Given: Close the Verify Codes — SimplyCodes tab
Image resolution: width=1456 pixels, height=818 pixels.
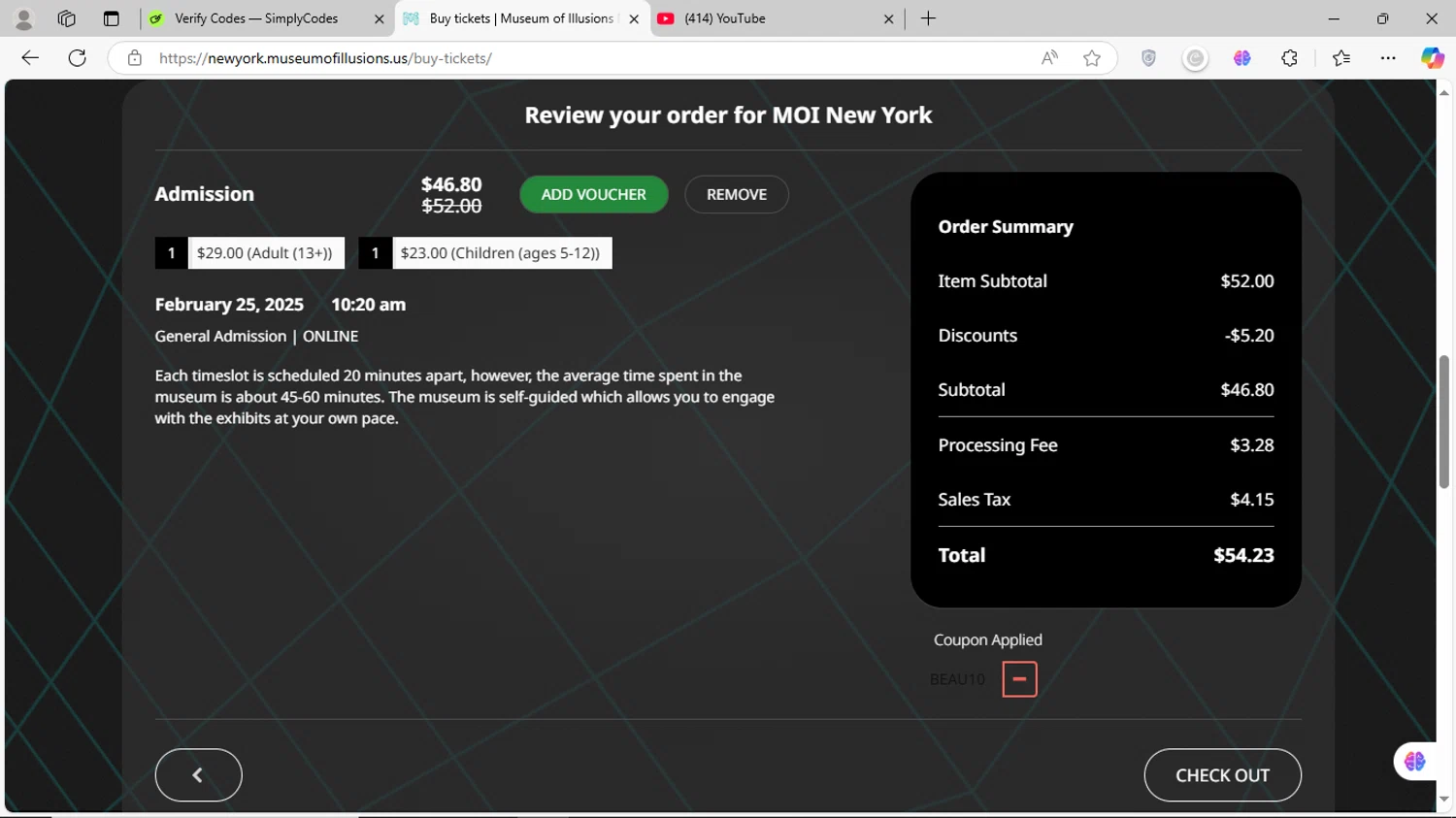Looking at the screenshot, I should [x=379, y=18].
